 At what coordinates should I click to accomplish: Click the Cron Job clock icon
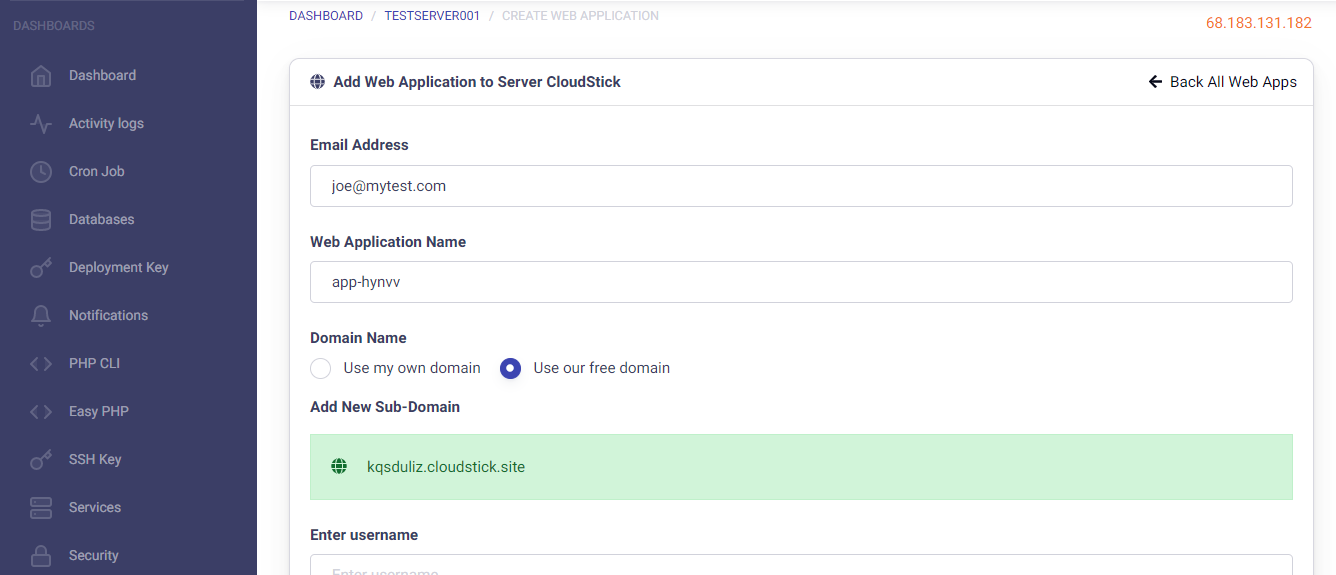pyautogui.click(x=41, y=172)
